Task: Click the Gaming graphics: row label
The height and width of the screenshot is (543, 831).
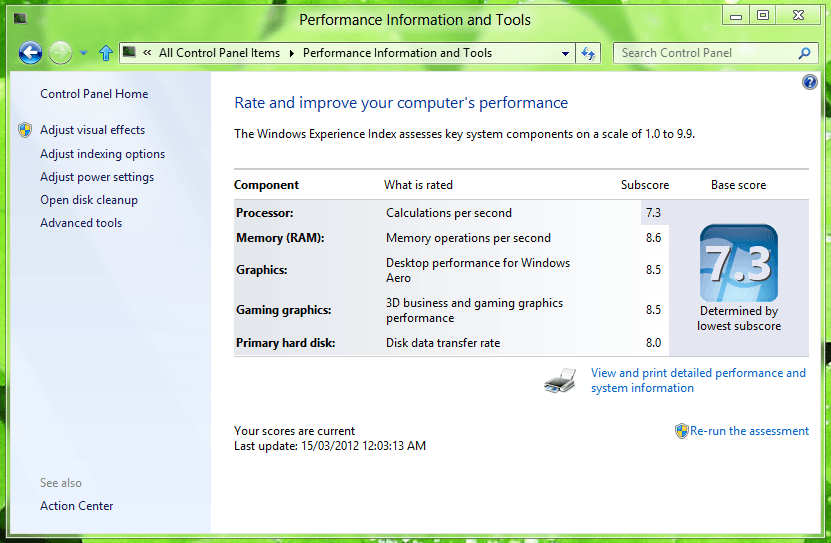Action: (x=284, y=310)
